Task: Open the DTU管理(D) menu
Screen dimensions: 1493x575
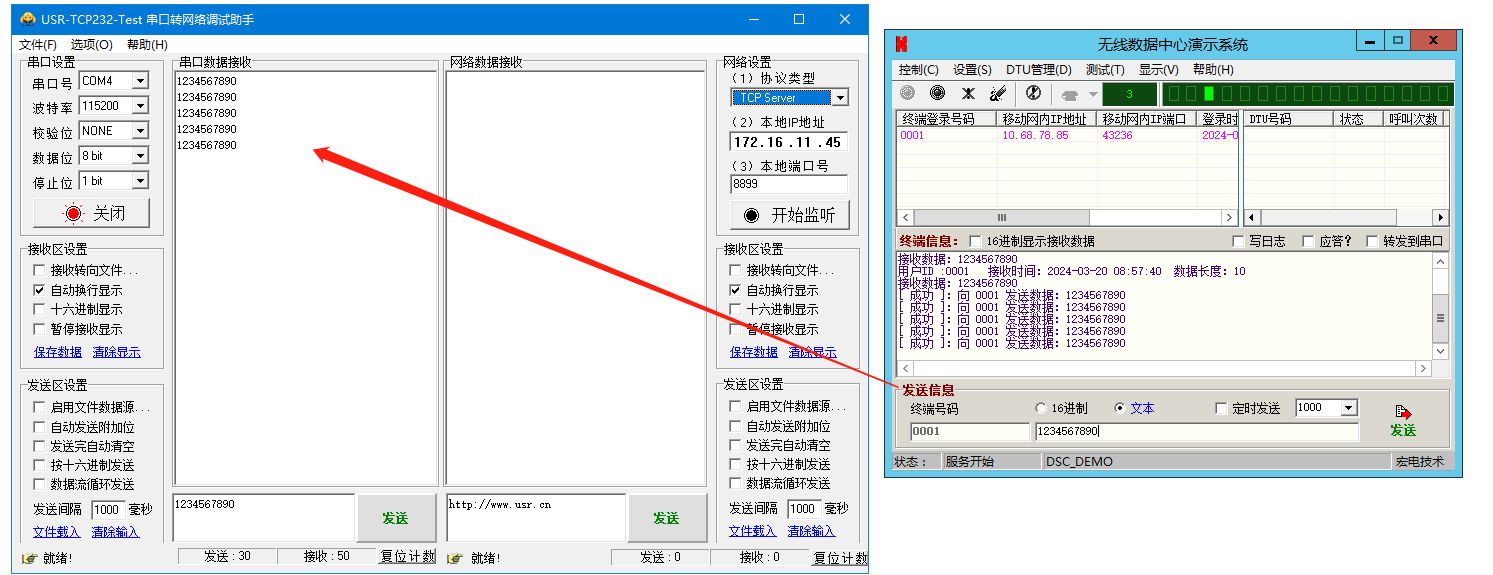Action: click(1038, 69)
